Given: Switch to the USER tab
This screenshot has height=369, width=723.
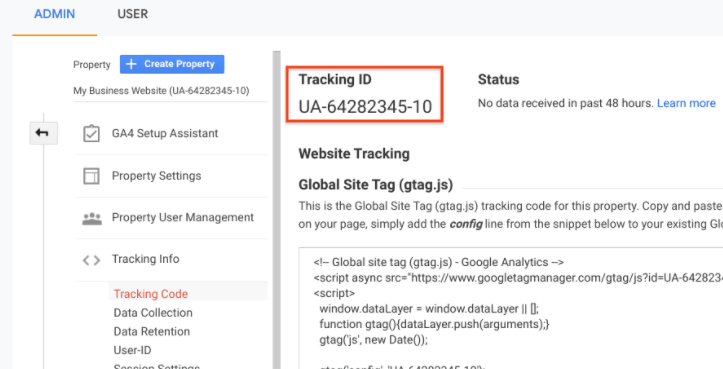Looking at the screenshot, I should [x=133, y=14].
